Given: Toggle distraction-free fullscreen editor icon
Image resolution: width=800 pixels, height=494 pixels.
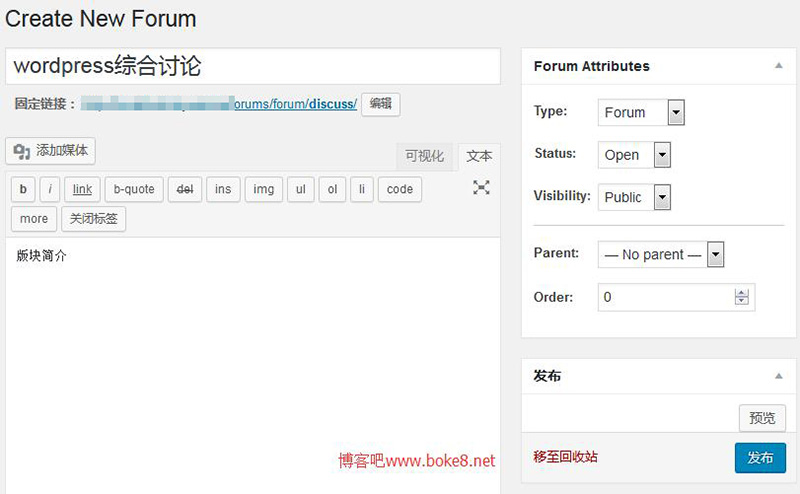Looking at the screenshot, I should [481, 188].
